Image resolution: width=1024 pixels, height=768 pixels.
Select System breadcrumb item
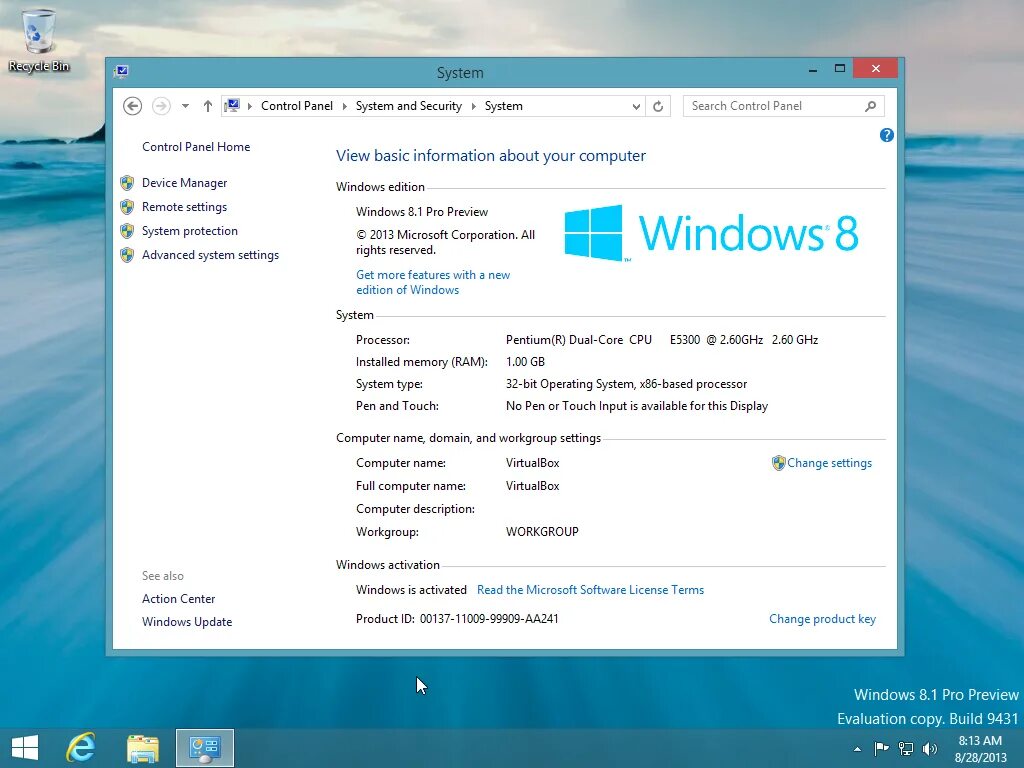tap(504, 106)
